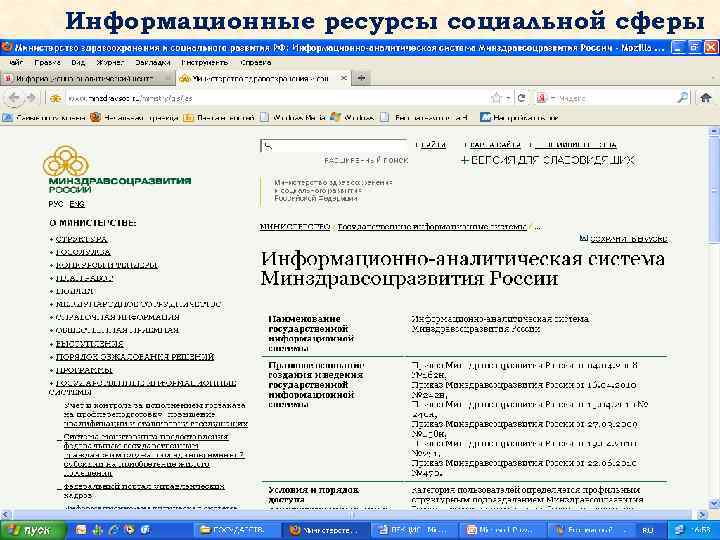Open the Журнал menu
Viewport: 720px width, 540px height.
(x=110, y=62)
